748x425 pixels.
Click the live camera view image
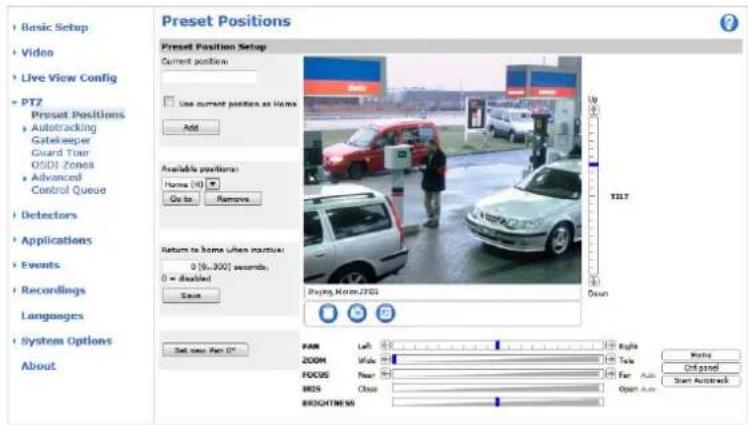[442, 170]
